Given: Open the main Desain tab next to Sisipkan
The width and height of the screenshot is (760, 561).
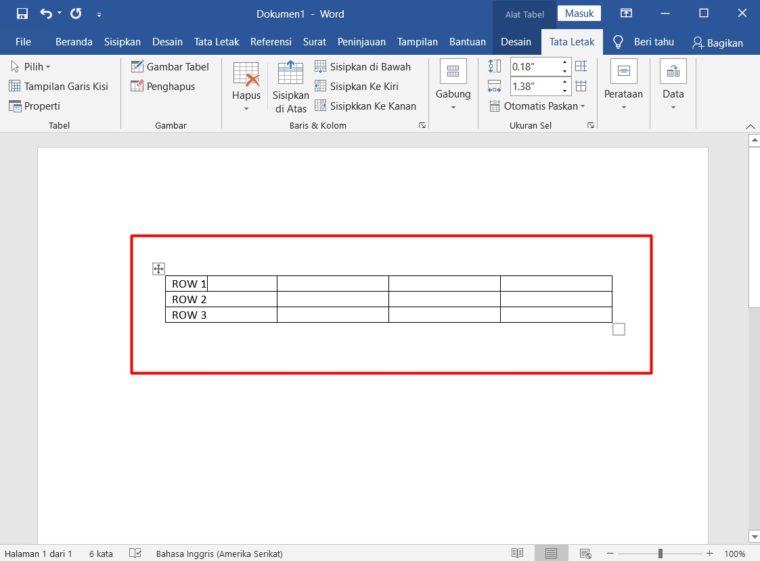Looking at the screenshot, I should click(x=167, y=42).
